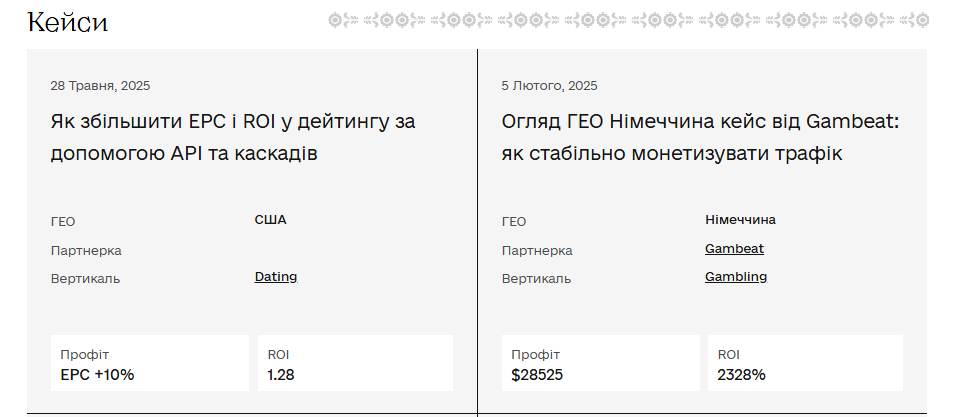Screen dimensions: 954x417
Task: Select the 5 Лютого, 2025 date
Action: click(x=549, y=86)
